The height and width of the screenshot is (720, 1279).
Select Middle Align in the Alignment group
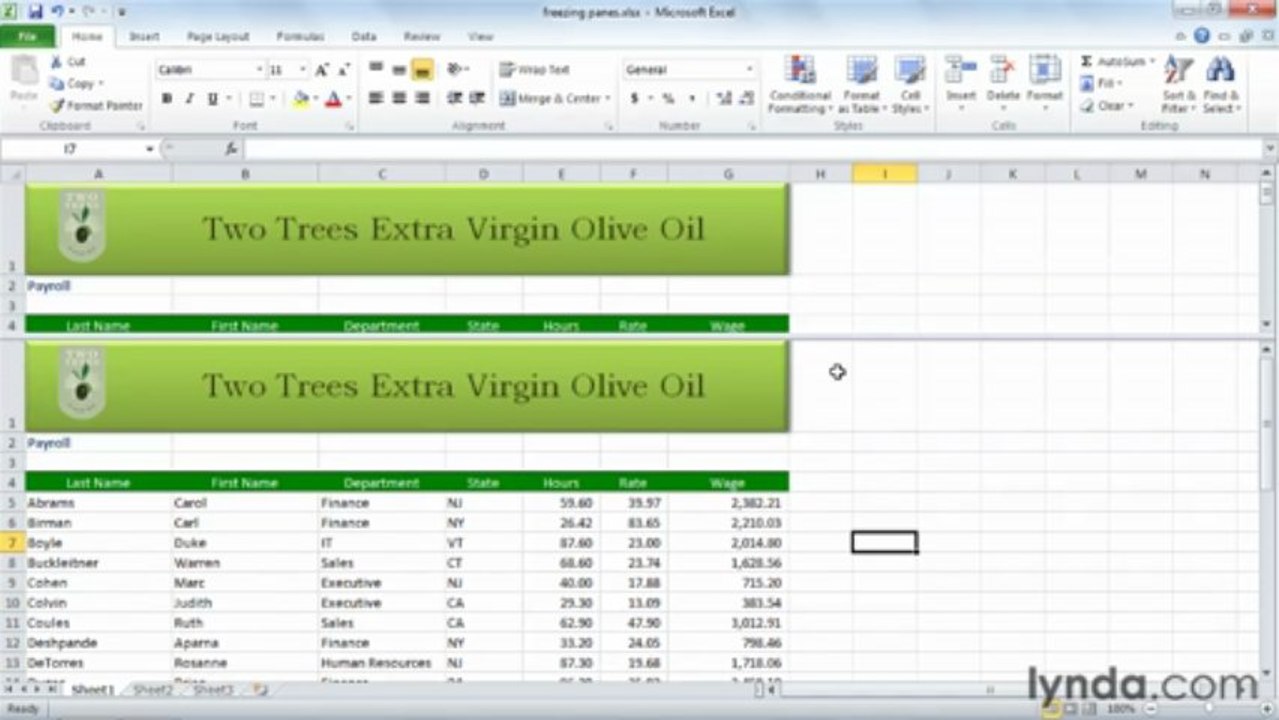pyautogui.click(x=399, y=70)
